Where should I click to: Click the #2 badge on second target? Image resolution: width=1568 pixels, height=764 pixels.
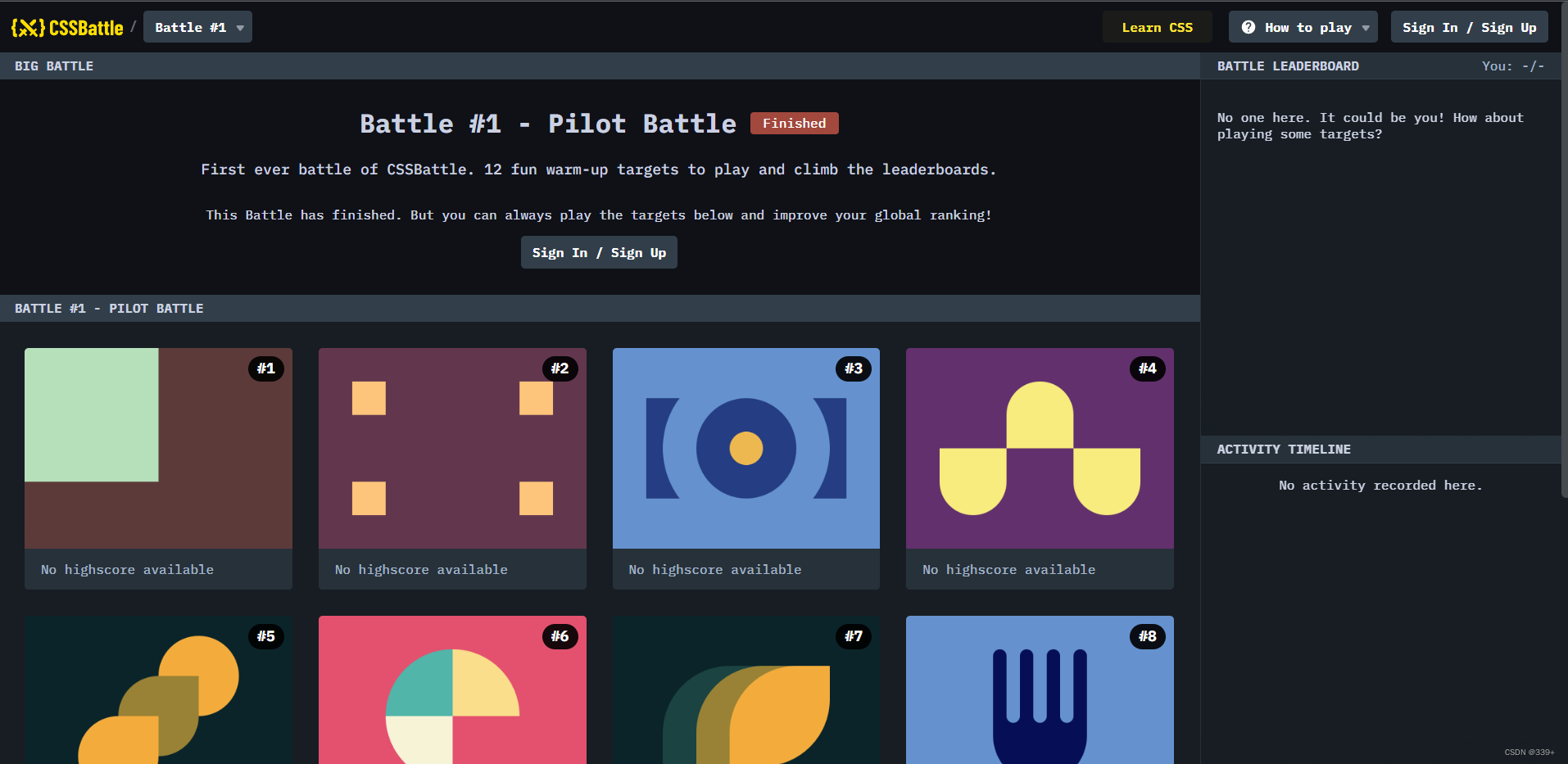click(560, 368)
